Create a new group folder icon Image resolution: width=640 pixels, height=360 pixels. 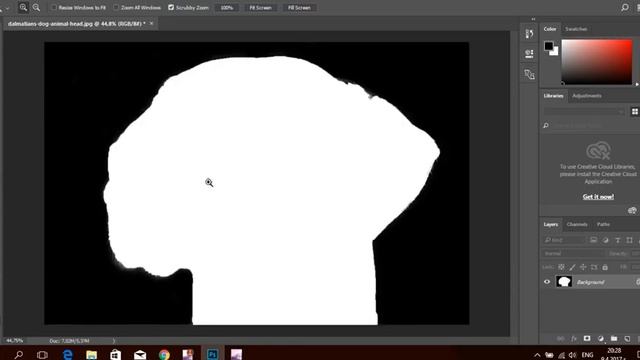tap(614, 338)
